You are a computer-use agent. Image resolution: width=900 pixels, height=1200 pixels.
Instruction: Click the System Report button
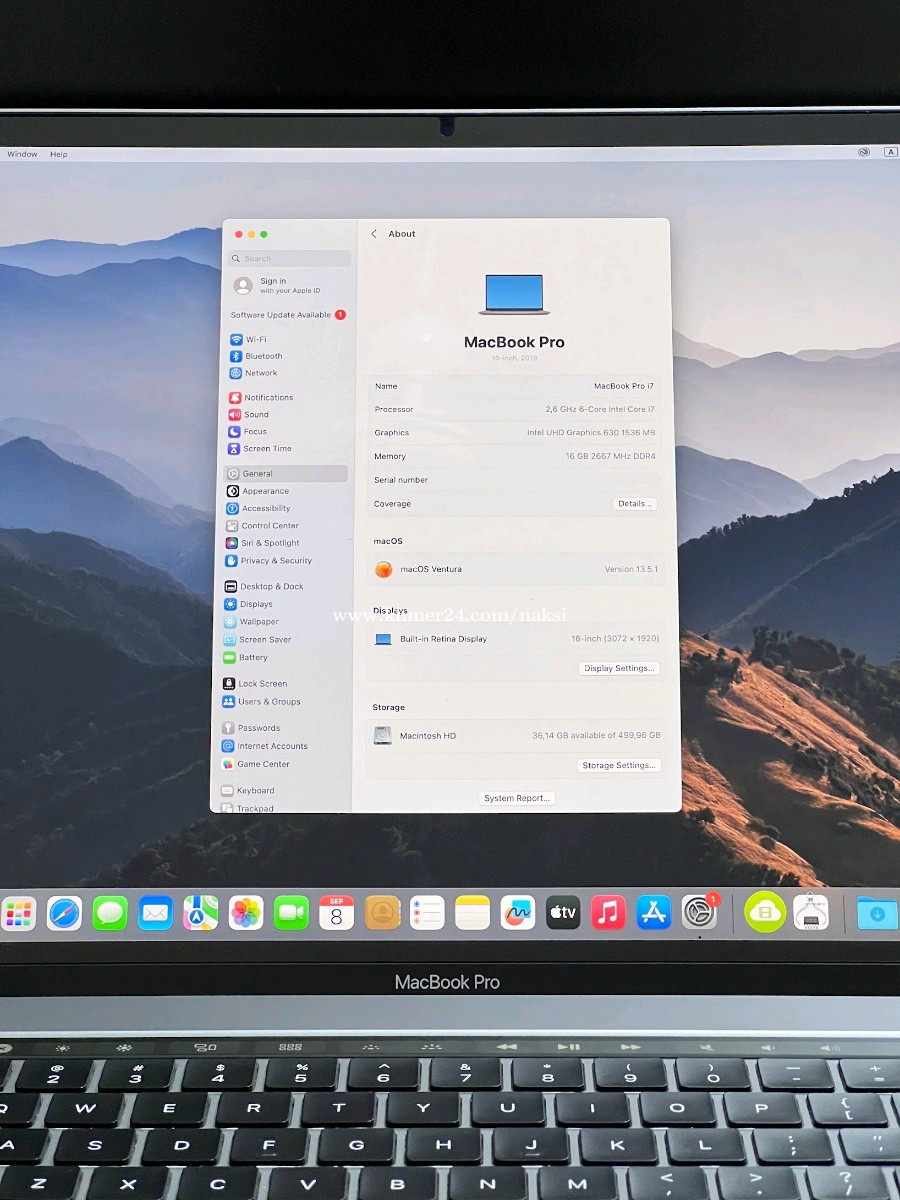pyautogui.click(x=517, y=798)
